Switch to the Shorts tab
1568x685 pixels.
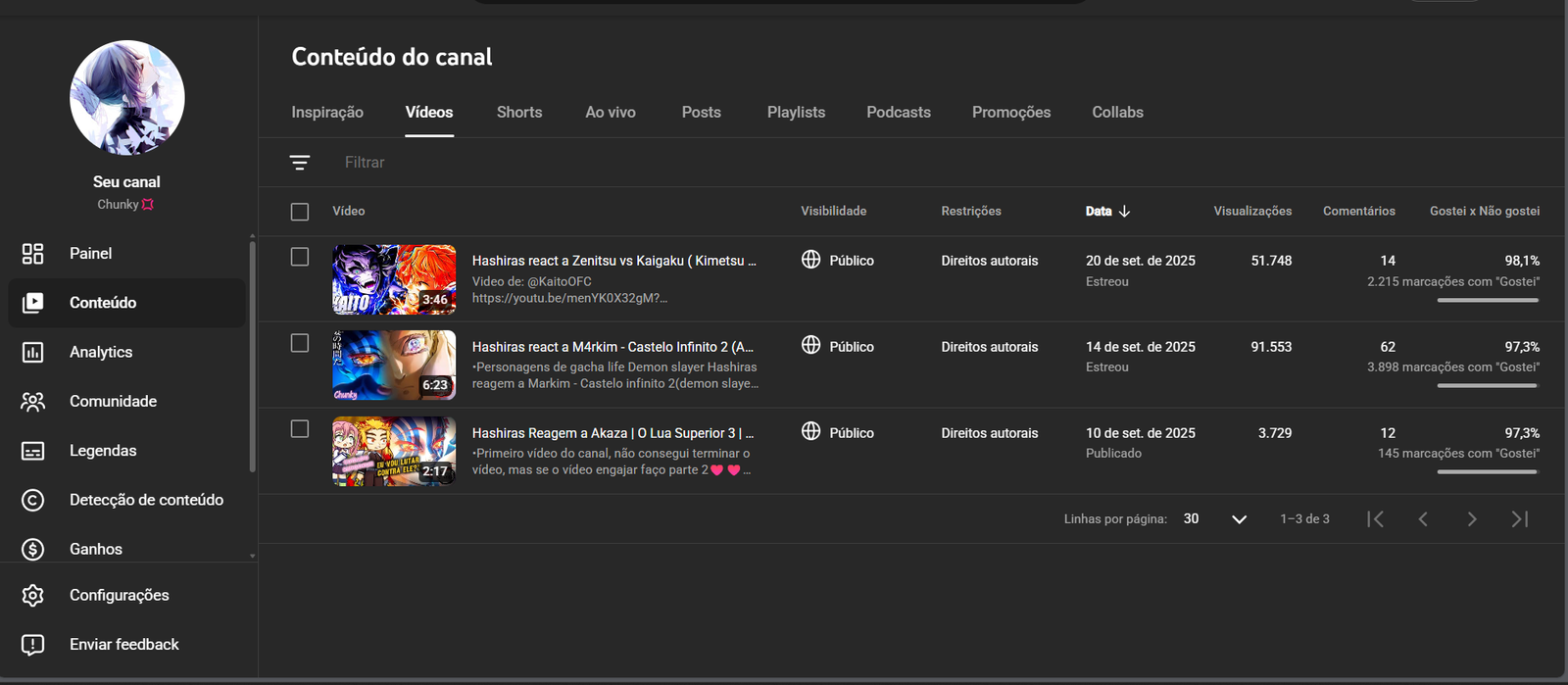point(519,113)
